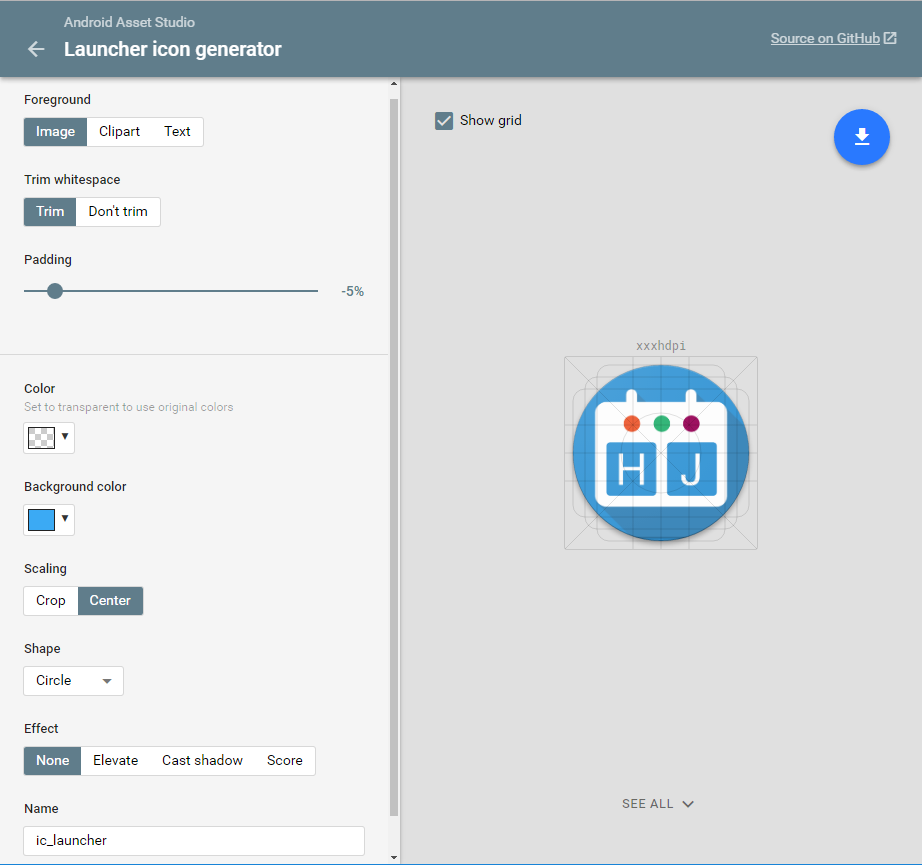Click the blue download icon
This screenshot has width=922, height=865.
tap(861, 137)
